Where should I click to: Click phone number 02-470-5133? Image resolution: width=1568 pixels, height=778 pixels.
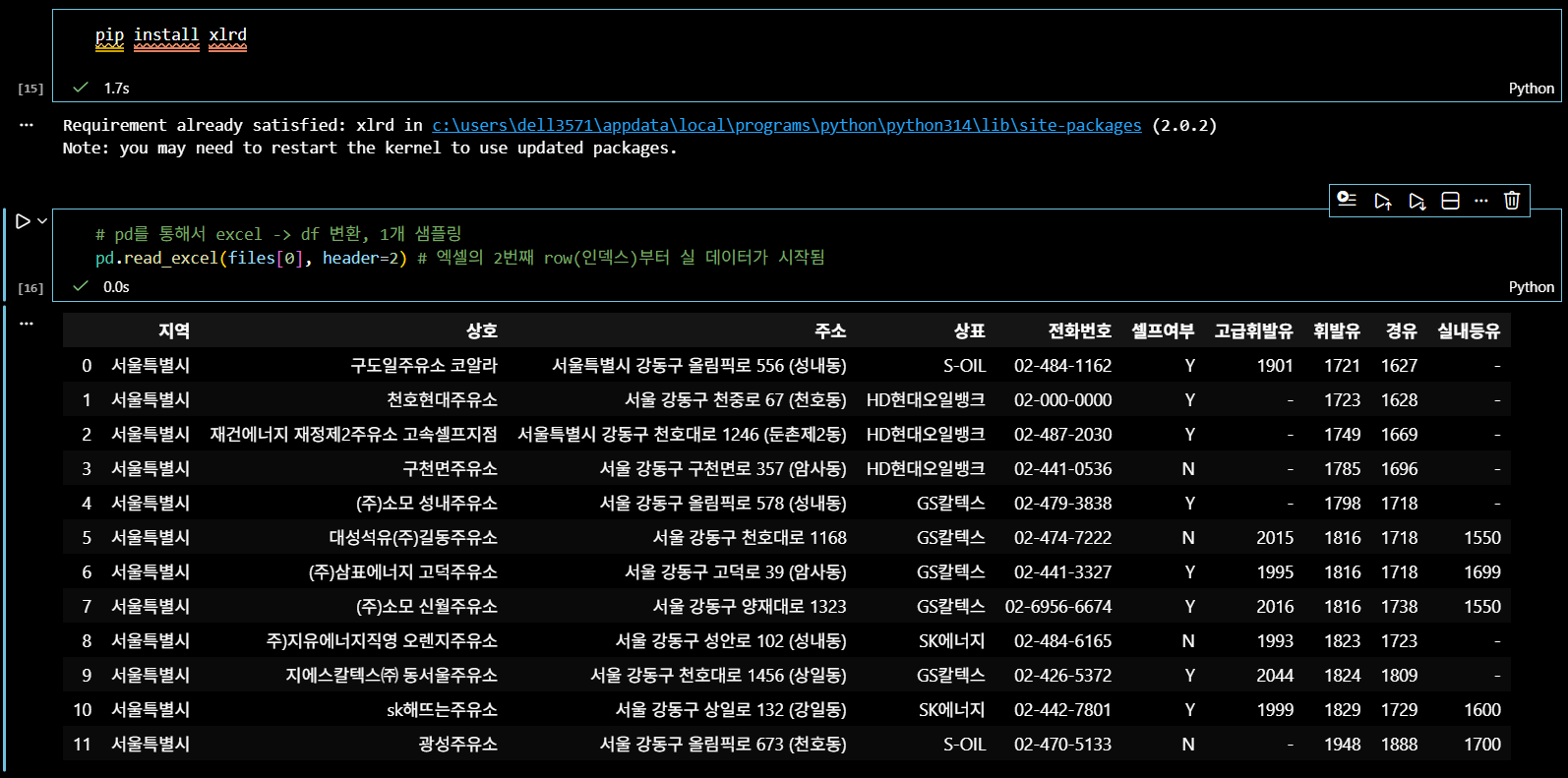click(x=1062, y=745)
